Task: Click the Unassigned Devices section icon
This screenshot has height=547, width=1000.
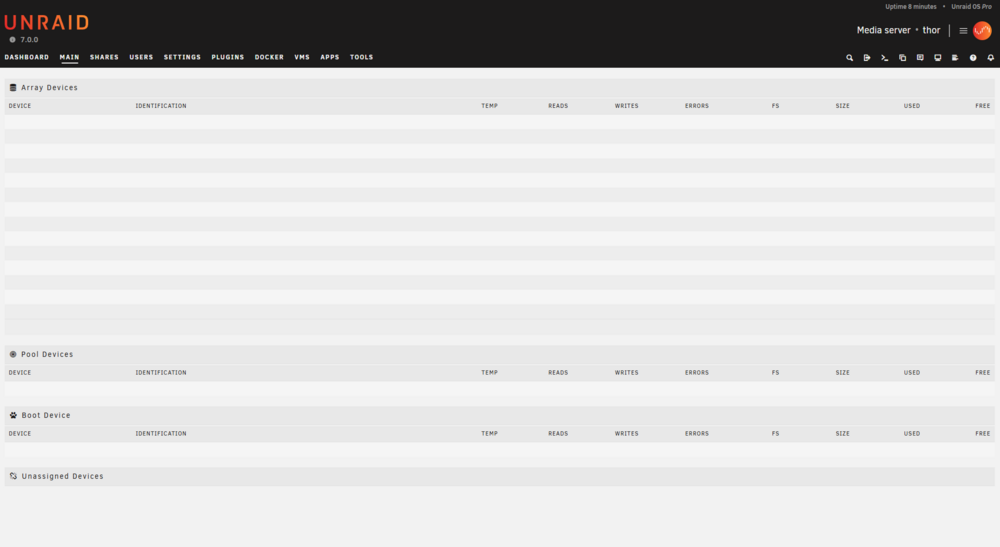Action: click(x=13, y=476)
